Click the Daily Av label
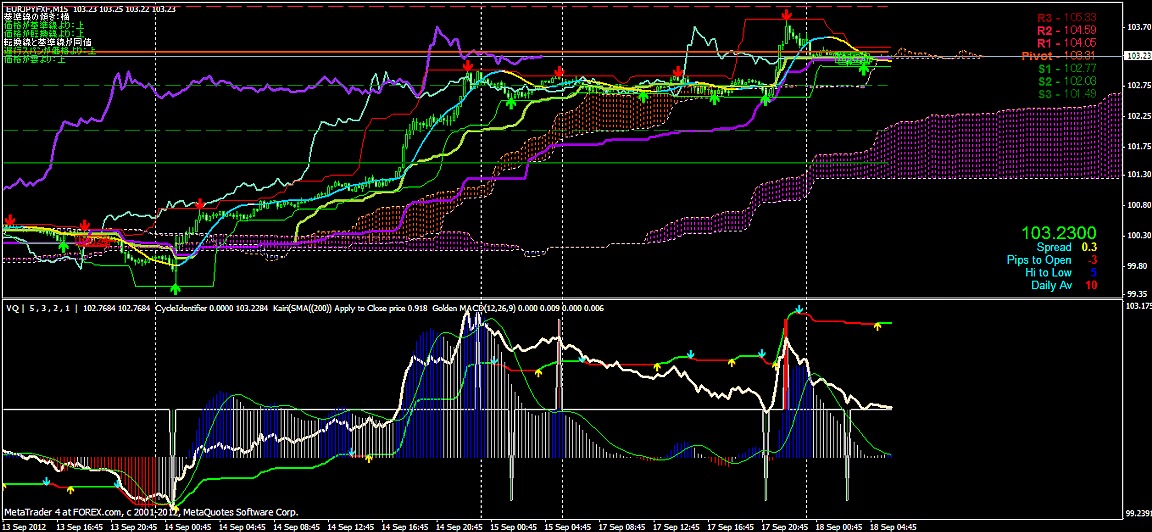Viewport: 1152px width, 532px height. pos(1050,285)
